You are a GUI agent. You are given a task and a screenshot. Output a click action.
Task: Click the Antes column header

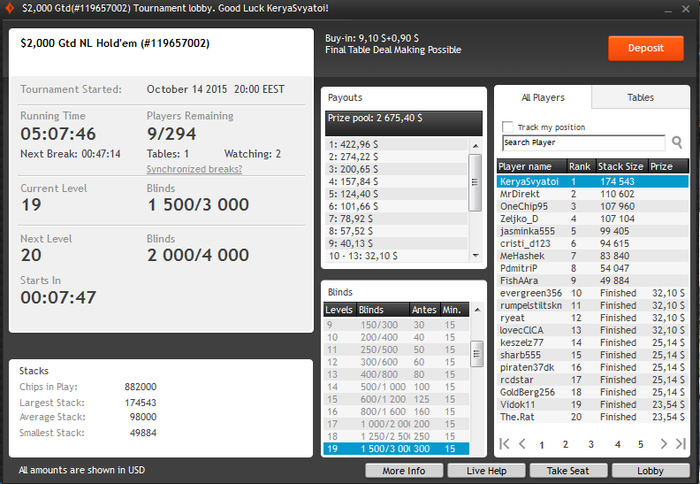[424, 309]
